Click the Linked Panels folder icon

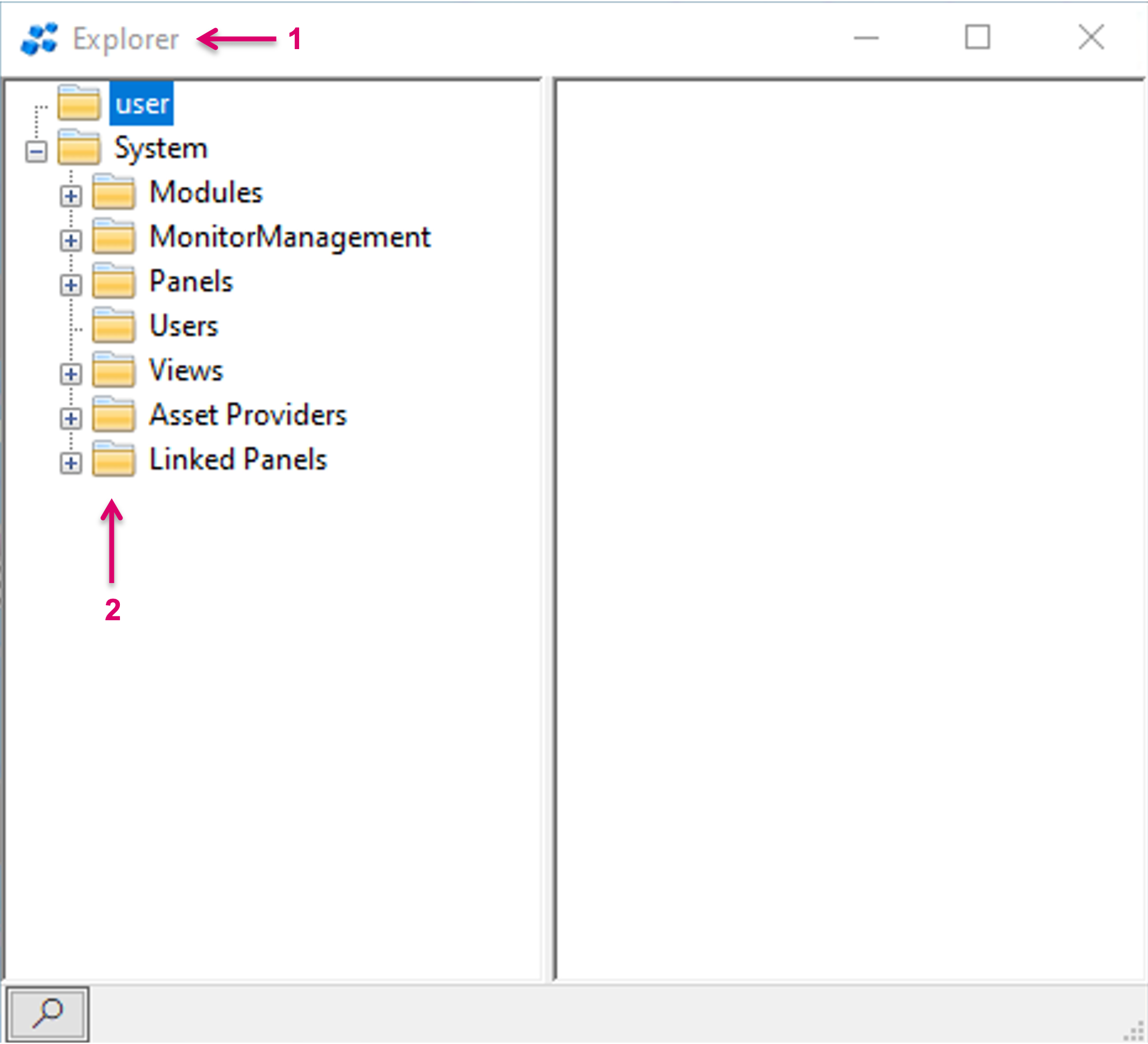click(x=114, y=459)
